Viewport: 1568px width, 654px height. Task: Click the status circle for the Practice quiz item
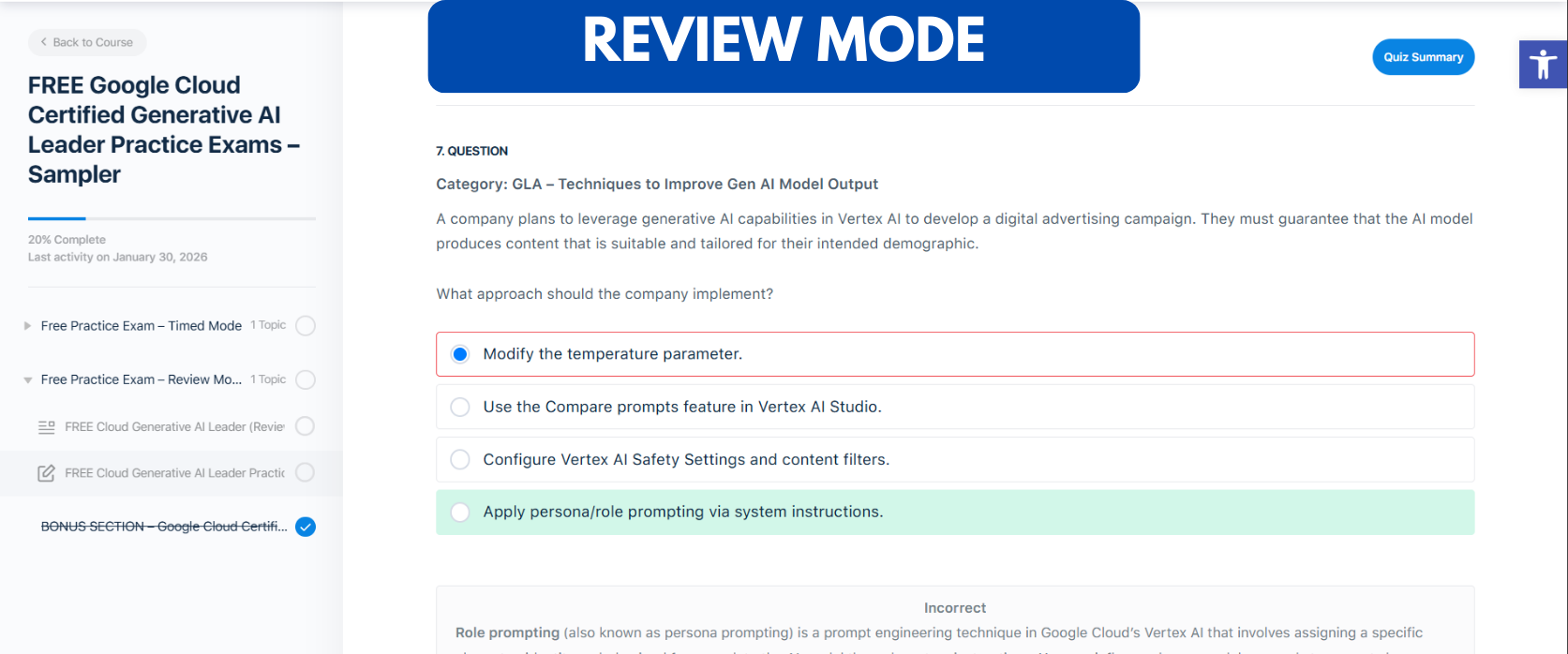tap(306, 473)
